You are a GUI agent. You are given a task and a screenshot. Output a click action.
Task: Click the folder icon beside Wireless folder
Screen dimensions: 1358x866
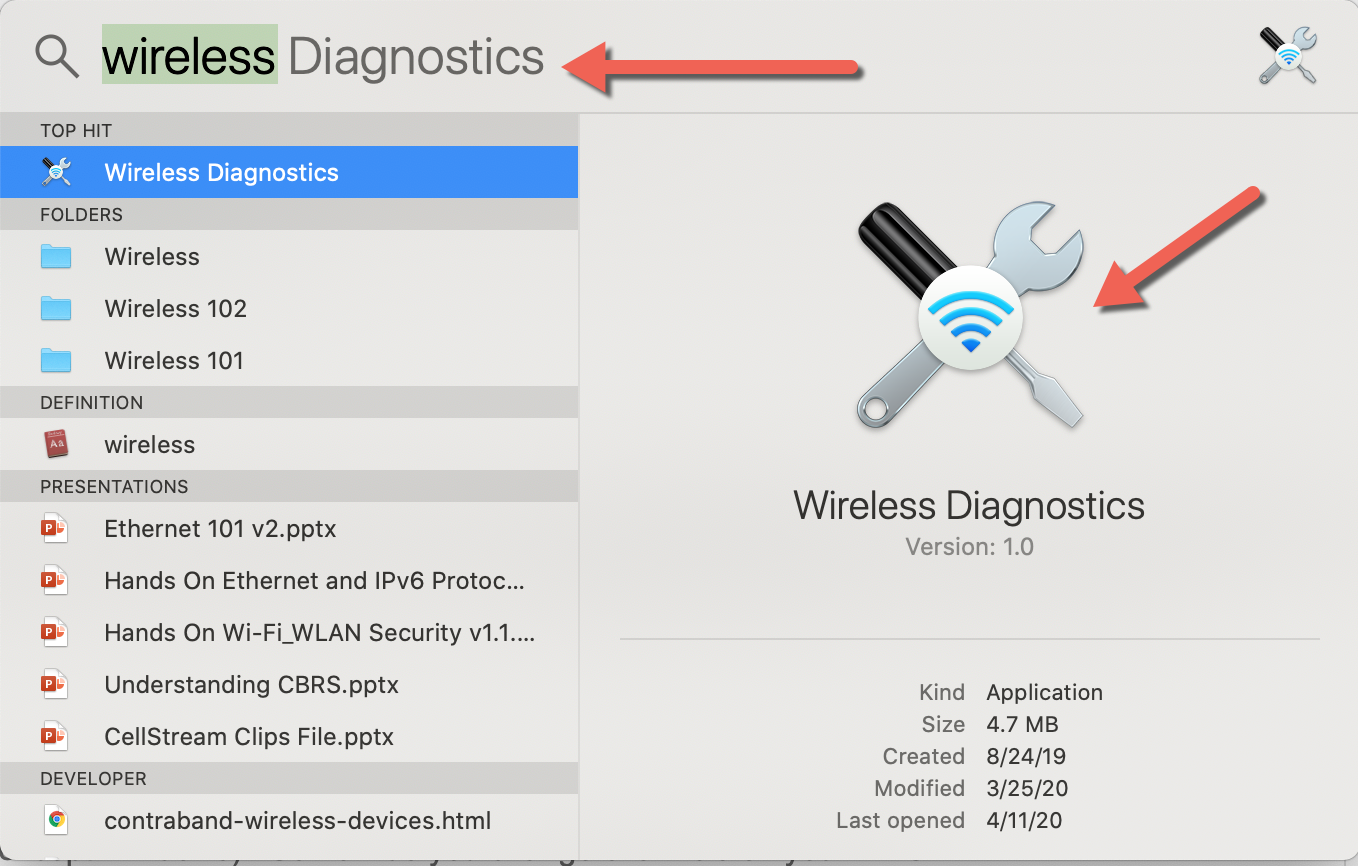tap(56, 257)
